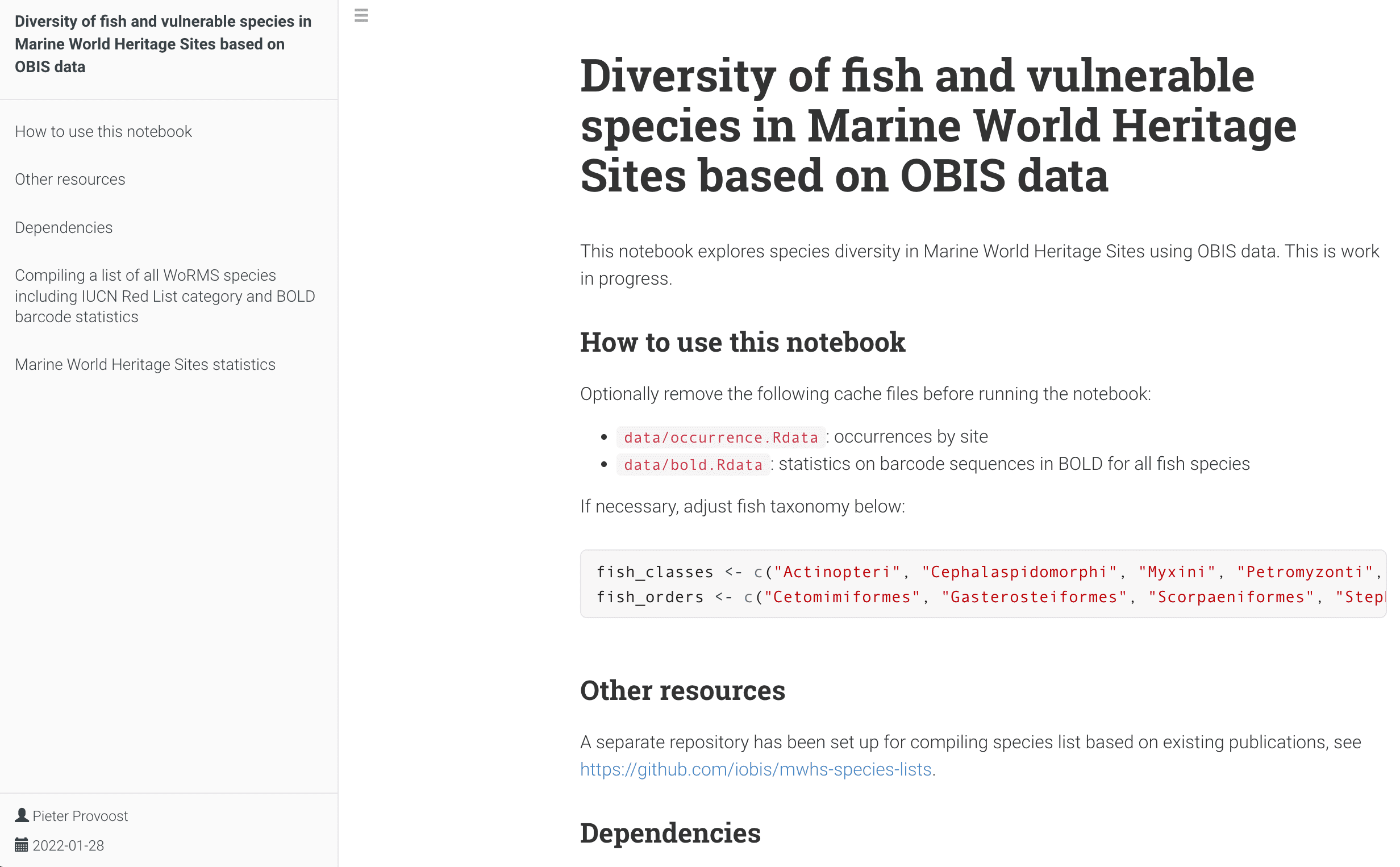1400x867 pixels.
Task: Select the author name Pieter Provoost
Action: 80,815
